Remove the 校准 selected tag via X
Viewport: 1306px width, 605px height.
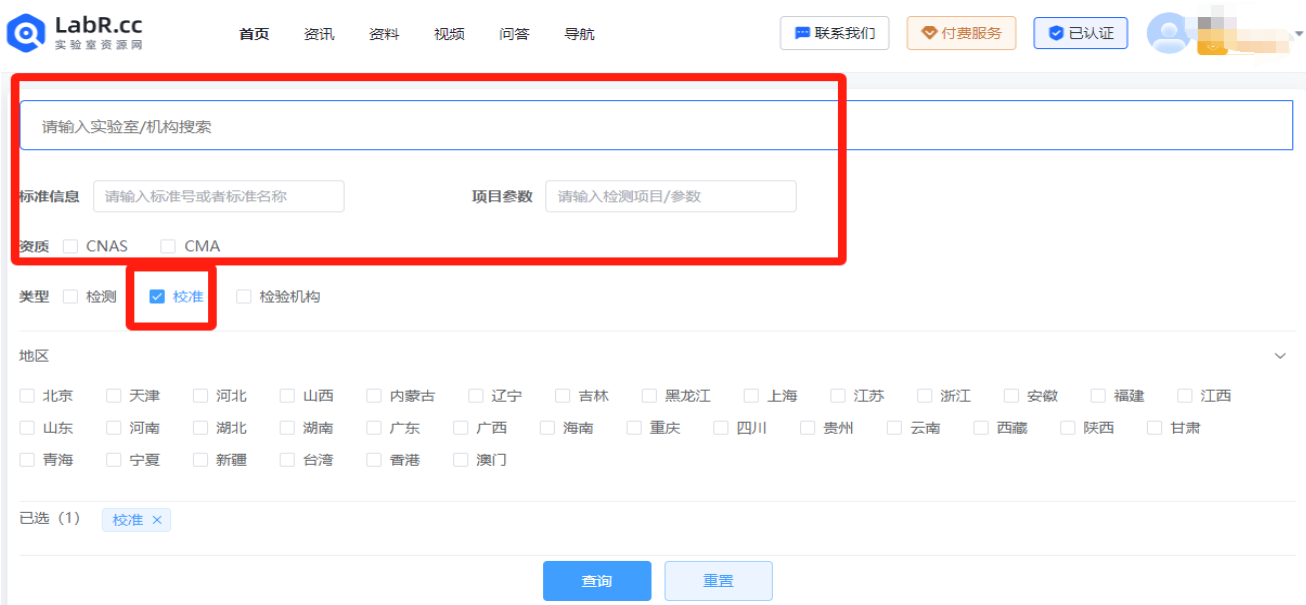click(157, 520)
